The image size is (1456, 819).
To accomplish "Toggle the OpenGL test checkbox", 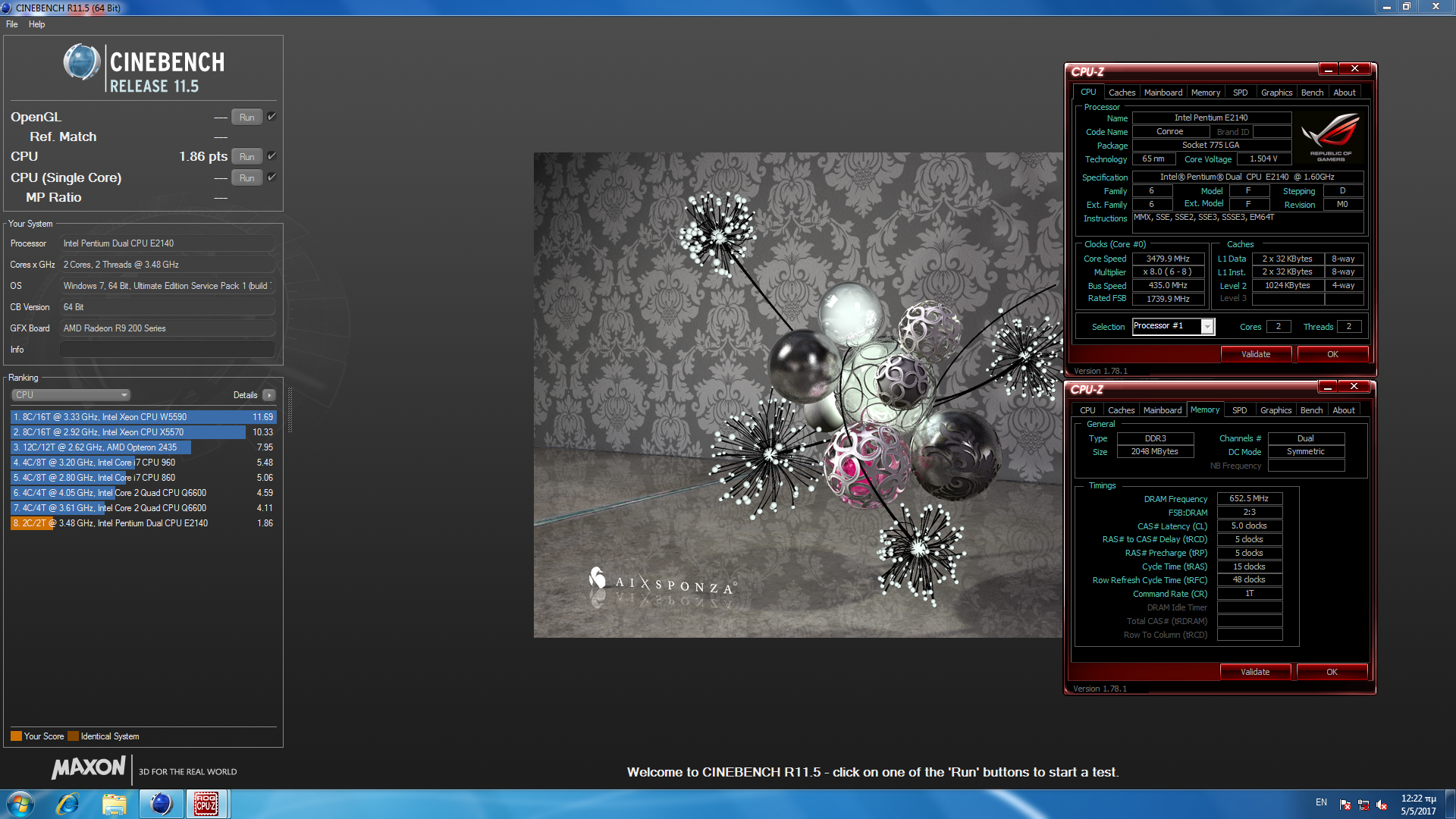I will coord(271,117).
